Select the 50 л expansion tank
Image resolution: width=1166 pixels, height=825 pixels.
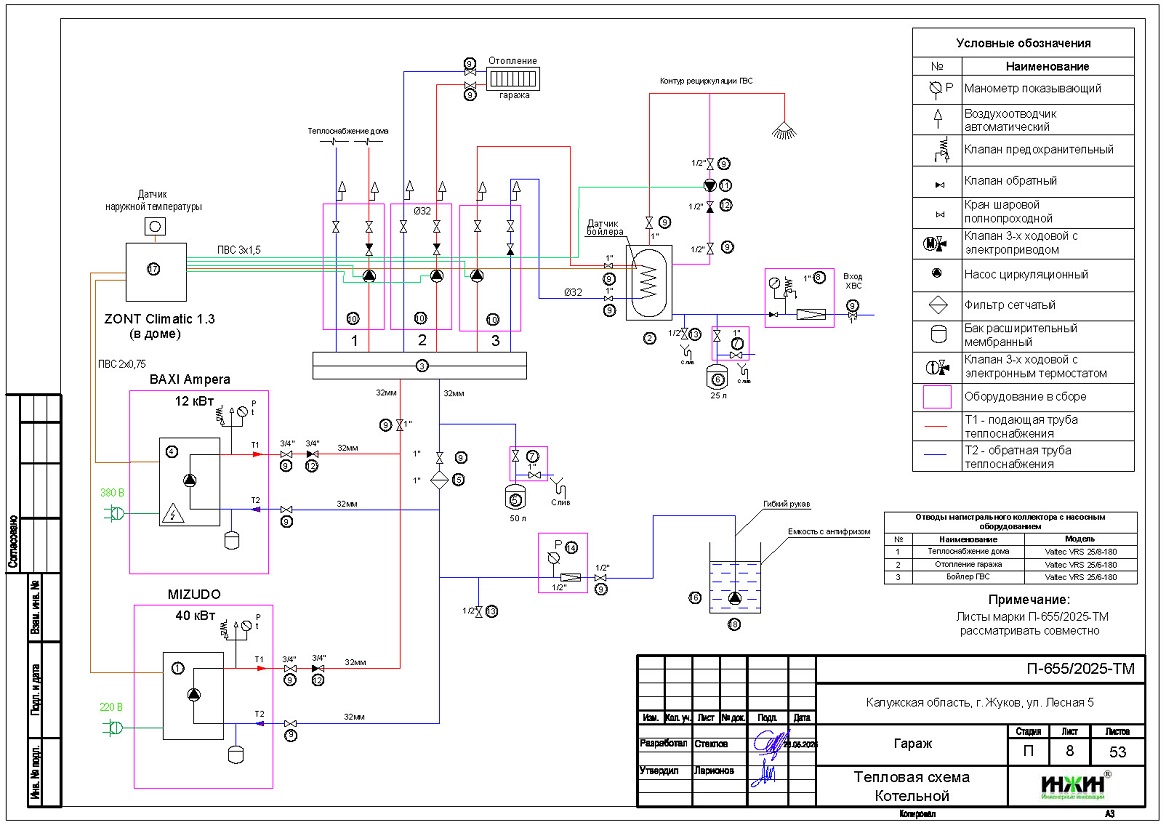pos(516,497)
